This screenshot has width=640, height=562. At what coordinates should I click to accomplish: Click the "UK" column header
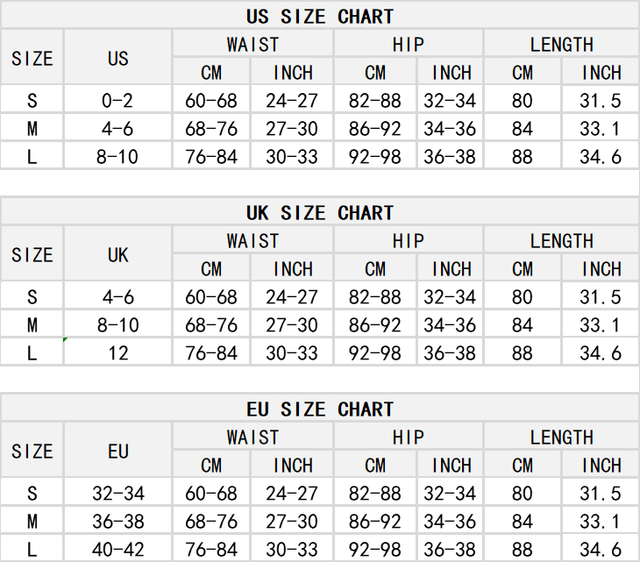118,254
